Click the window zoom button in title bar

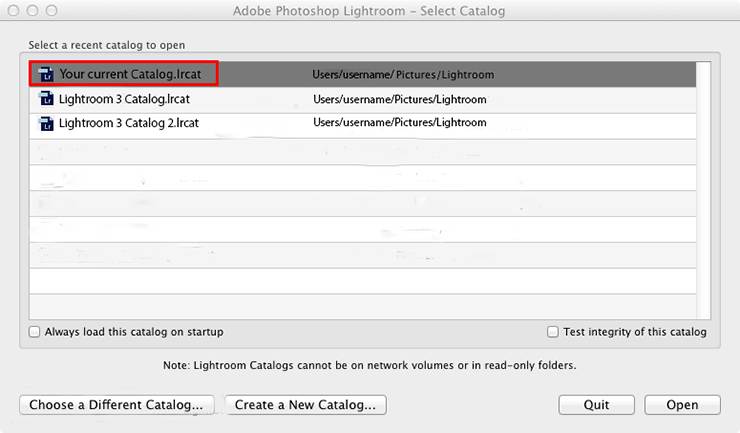tap(52, 11)
